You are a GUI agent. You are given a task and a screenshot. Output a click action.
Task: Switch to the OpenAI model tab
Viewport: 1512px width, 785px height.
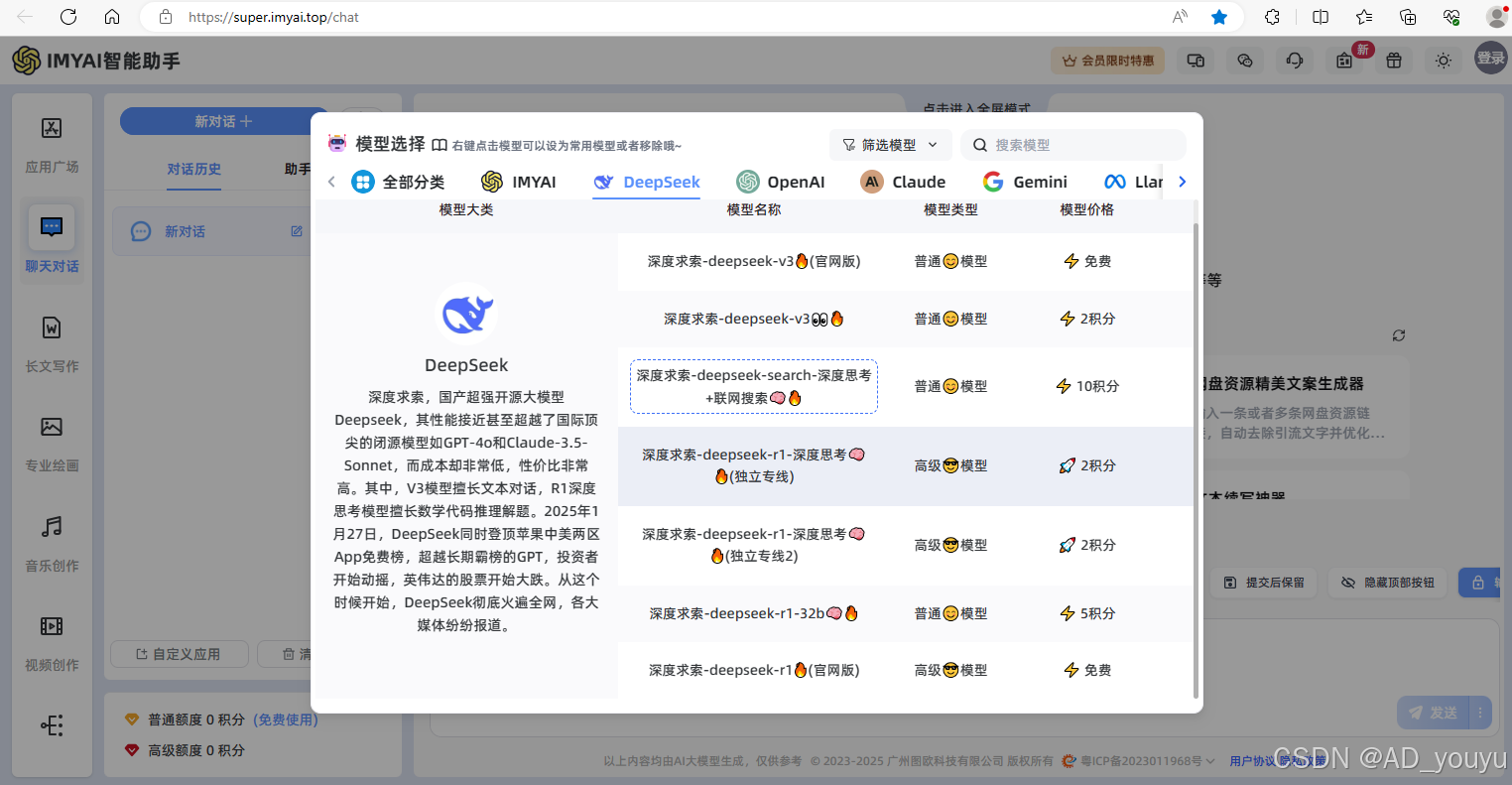point(781,182)
